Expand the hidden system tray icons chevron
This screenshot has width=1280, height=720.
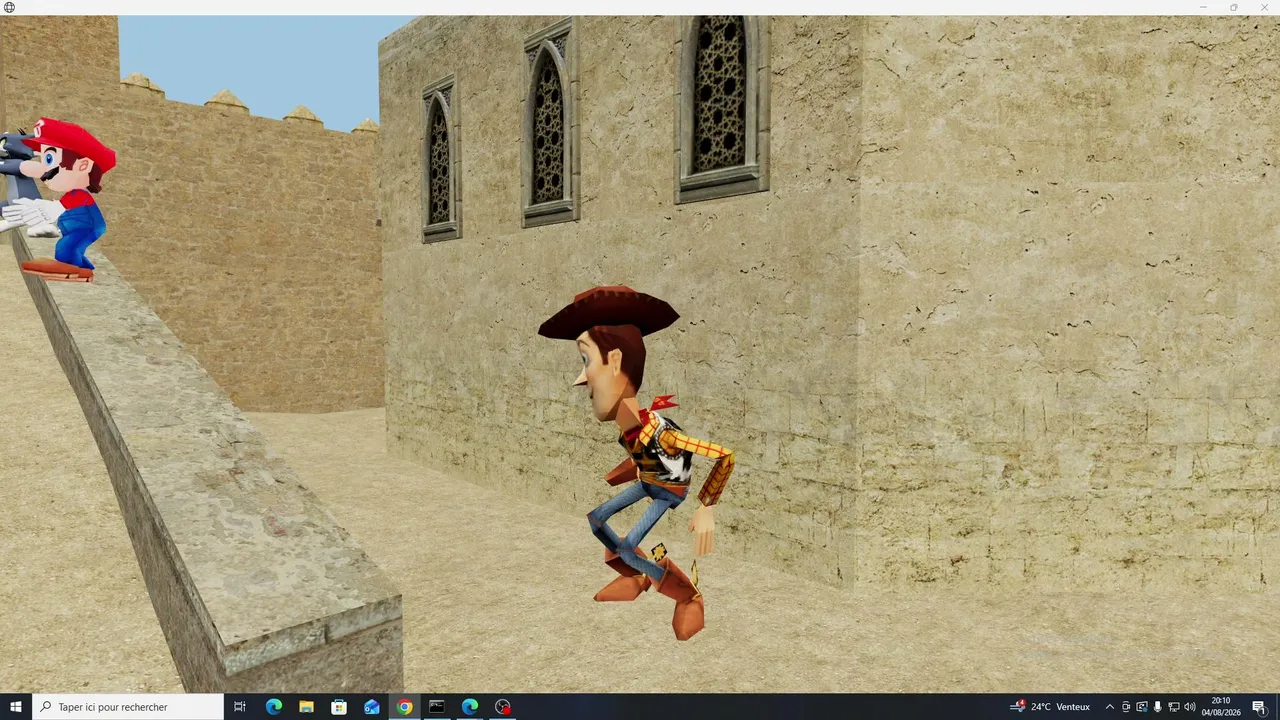pos(1109,707)
